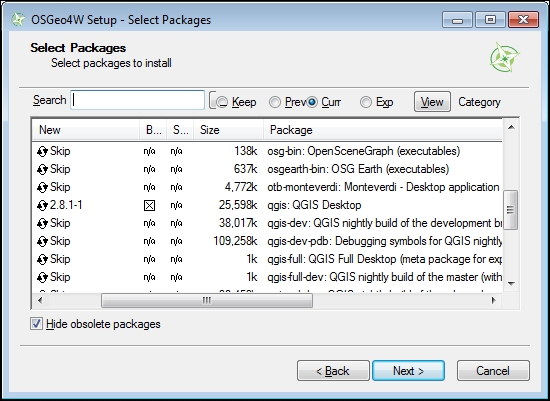Toggle the binary checkbox for qgis Desktop
The width and height of the screenshot is (550, 401).
(149, 206)
